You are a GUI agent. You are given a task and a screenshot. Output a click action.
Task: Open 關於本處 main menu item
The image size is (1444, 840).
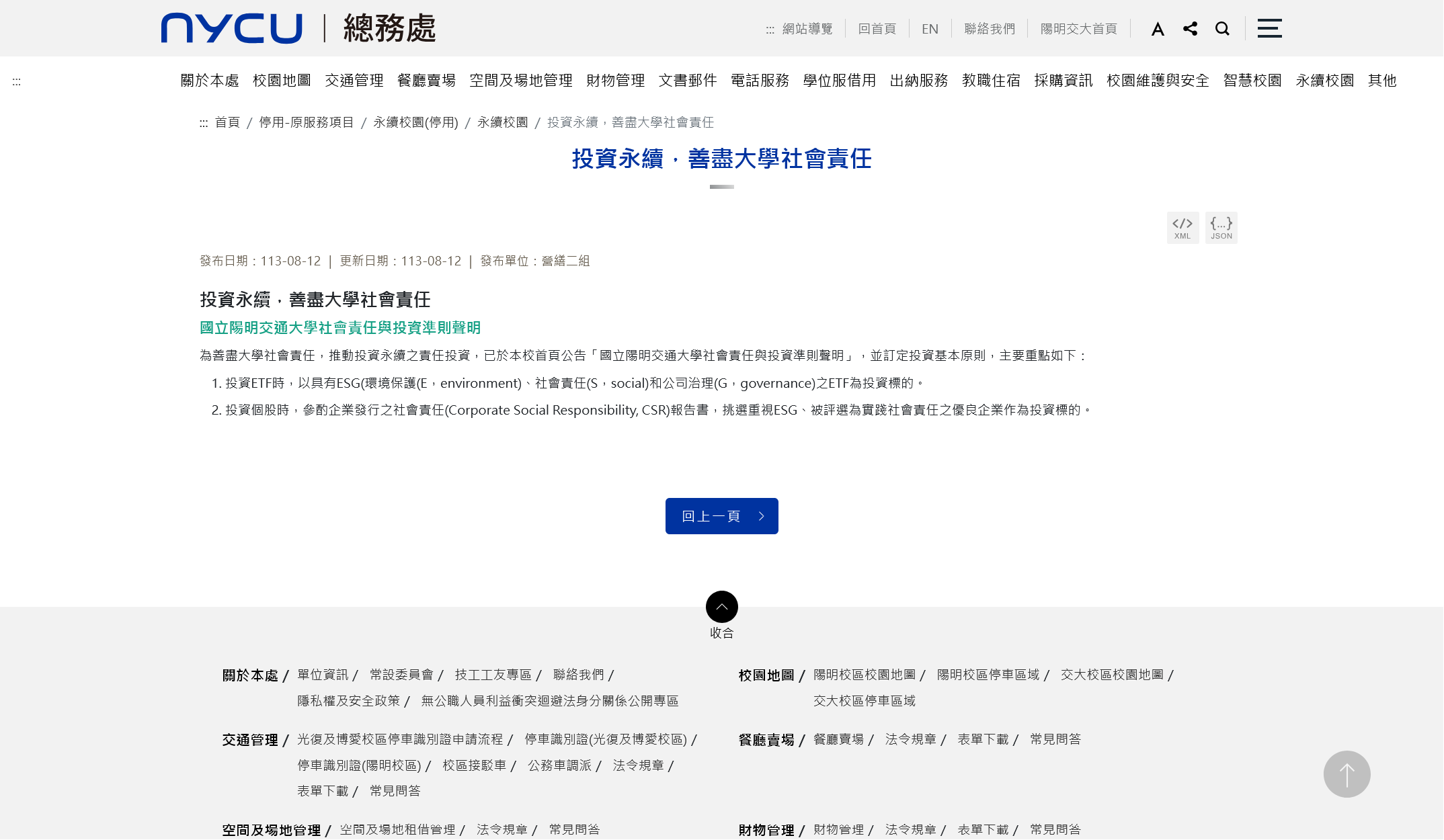point(210,81)
